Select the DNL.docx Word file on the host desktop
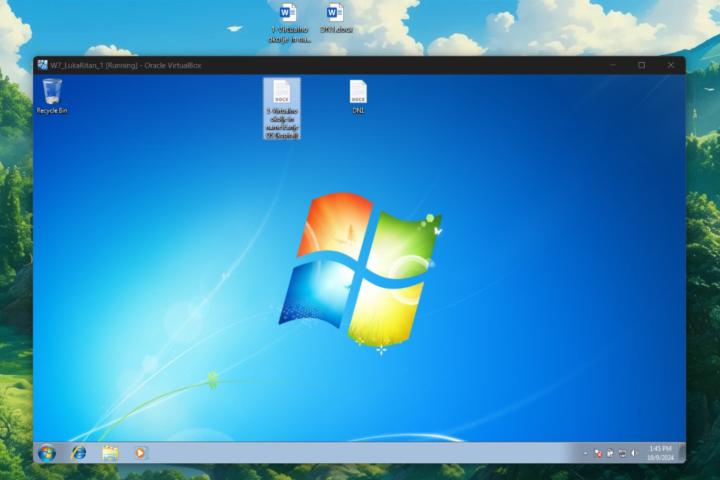Image resolution: width=720 pixels, height=480 pixels. 336,18
